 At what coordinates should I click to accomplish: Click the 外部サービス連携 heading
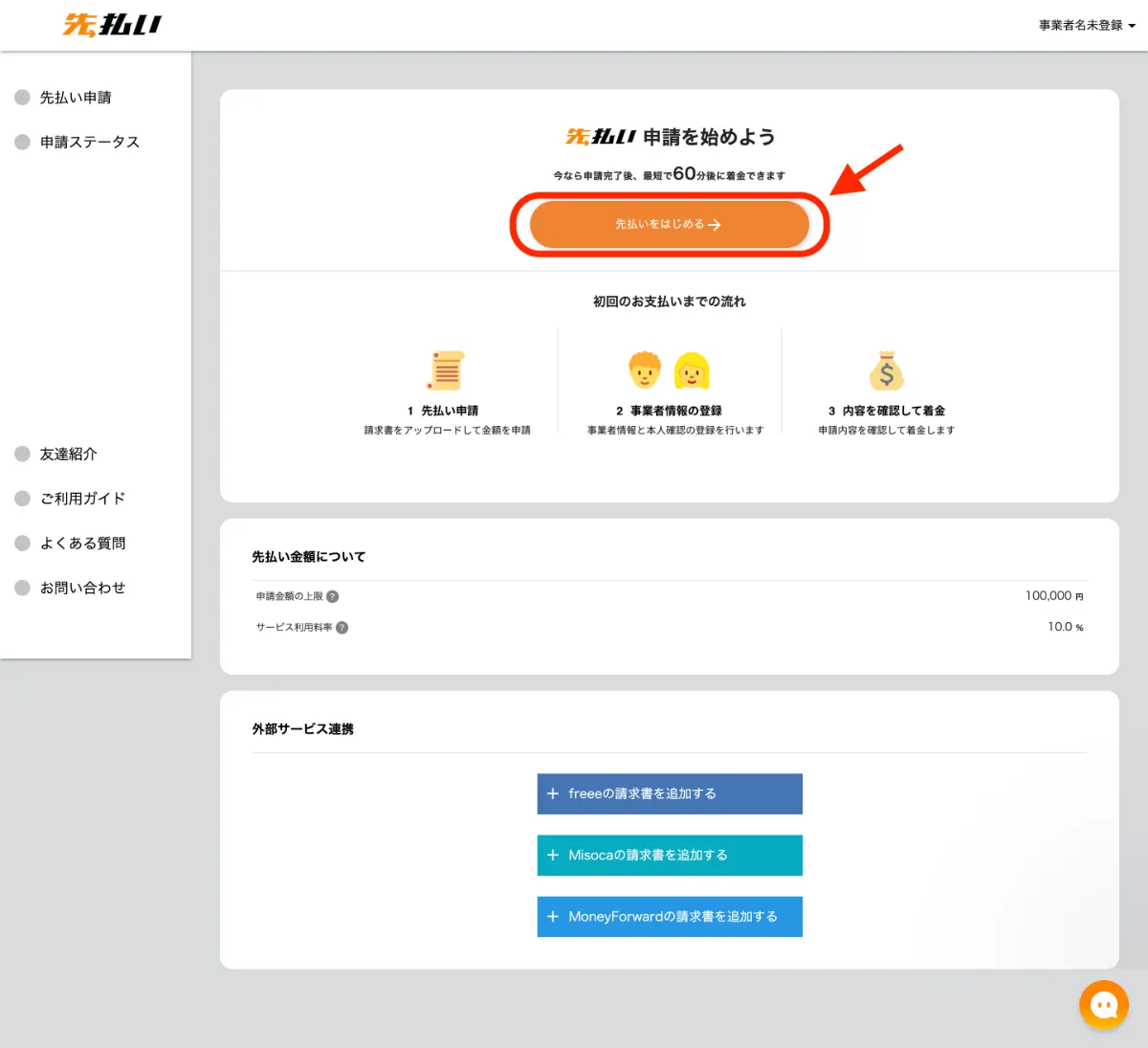303,728
